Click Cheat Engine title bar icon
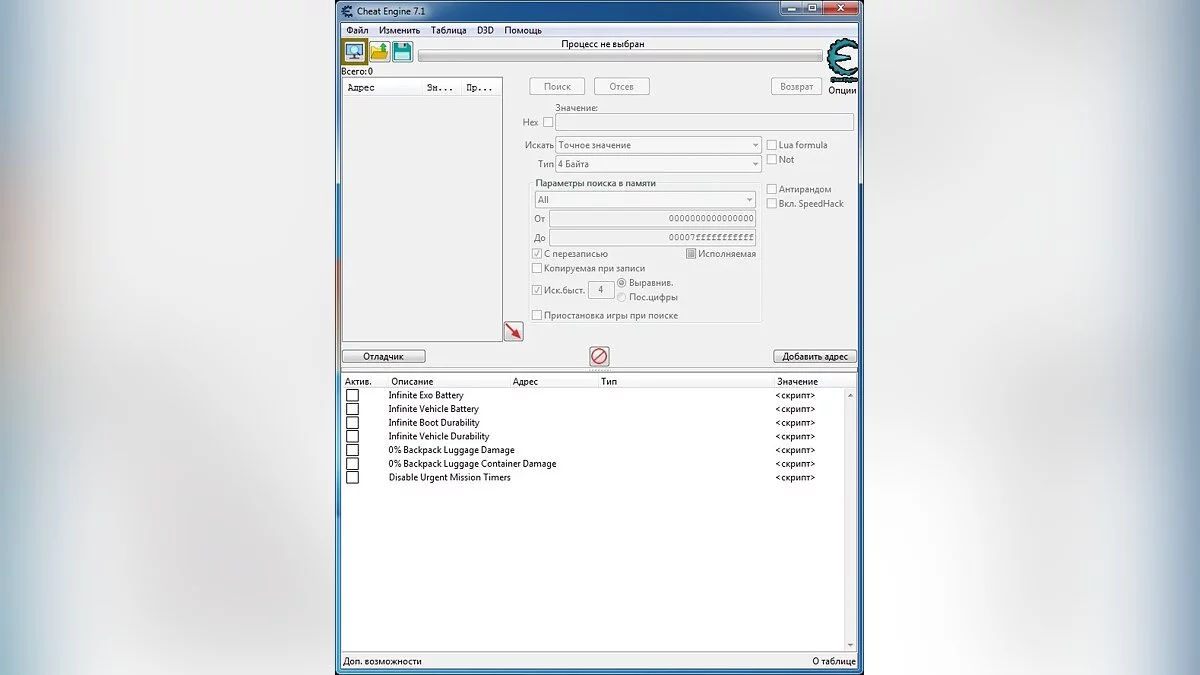 pyautogui.click(x=347, y=12)
